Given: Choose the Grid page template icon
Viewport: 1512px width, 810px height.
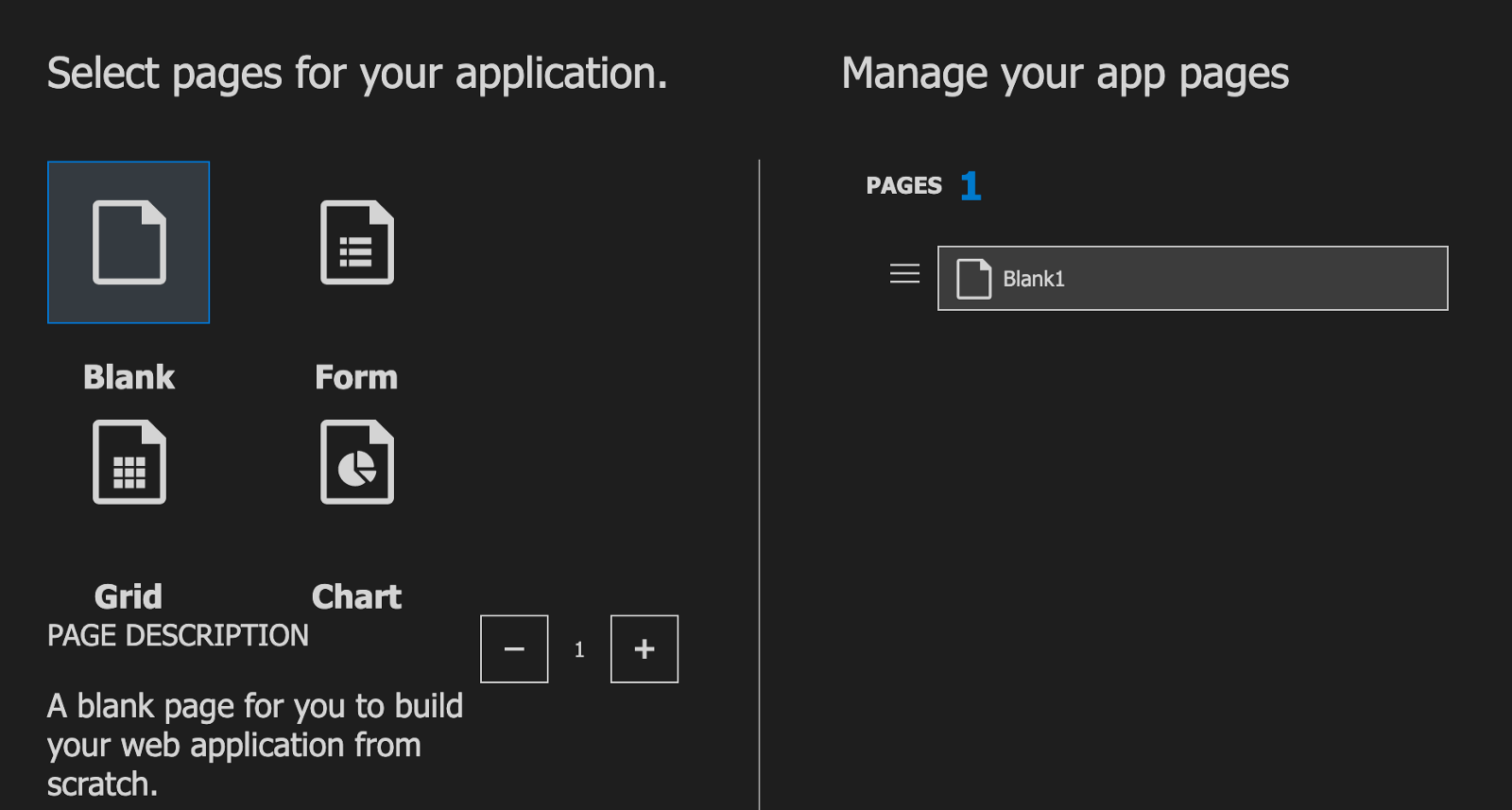Looking at the screenshot, I should (129, 461).
